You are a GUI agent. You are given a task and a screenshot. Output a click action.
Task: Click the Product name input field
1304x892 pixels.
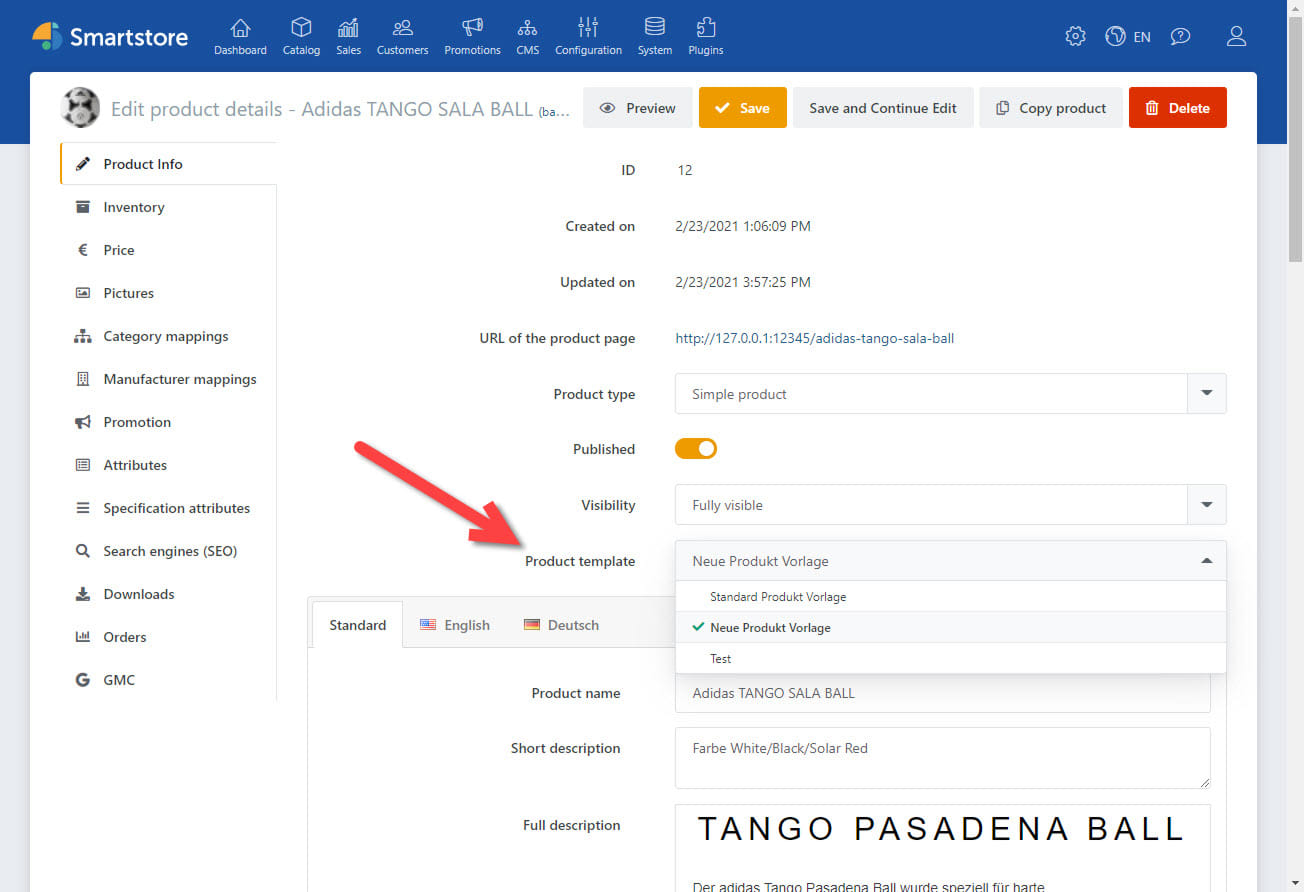coord(942,693)
